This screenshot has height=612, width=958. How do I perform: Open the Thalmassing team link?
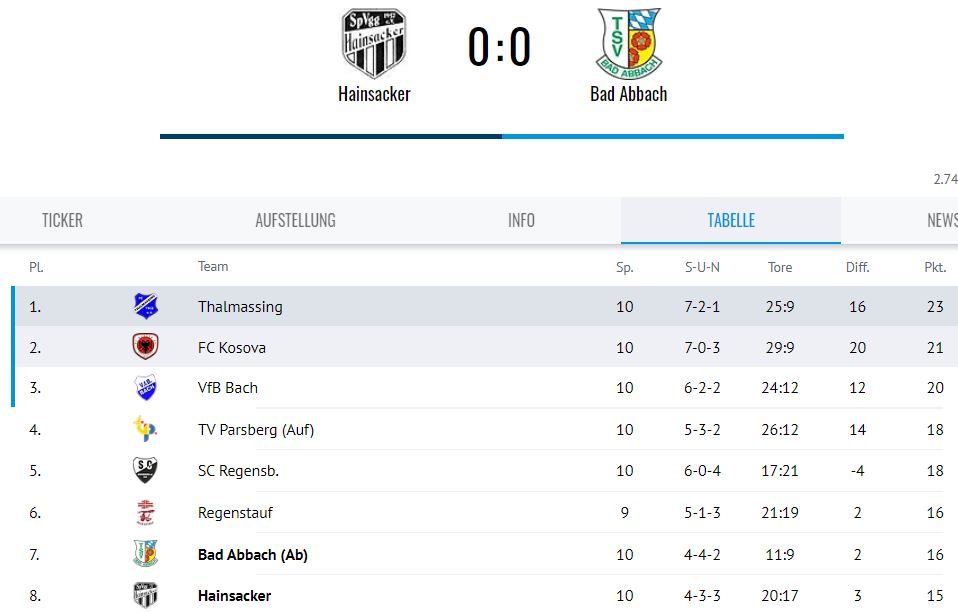point(240,307)
